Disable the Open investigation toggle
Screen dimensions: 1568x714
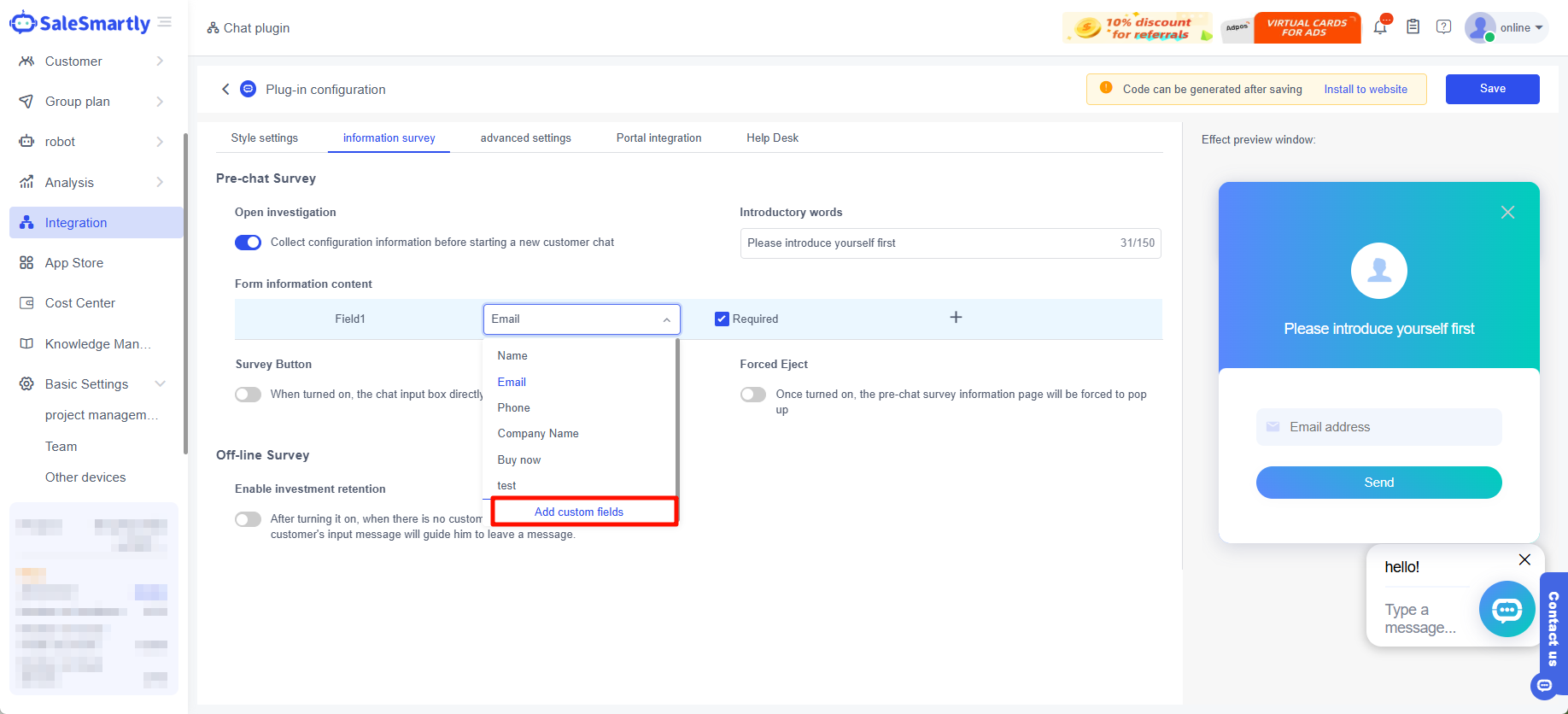point(249,243)
